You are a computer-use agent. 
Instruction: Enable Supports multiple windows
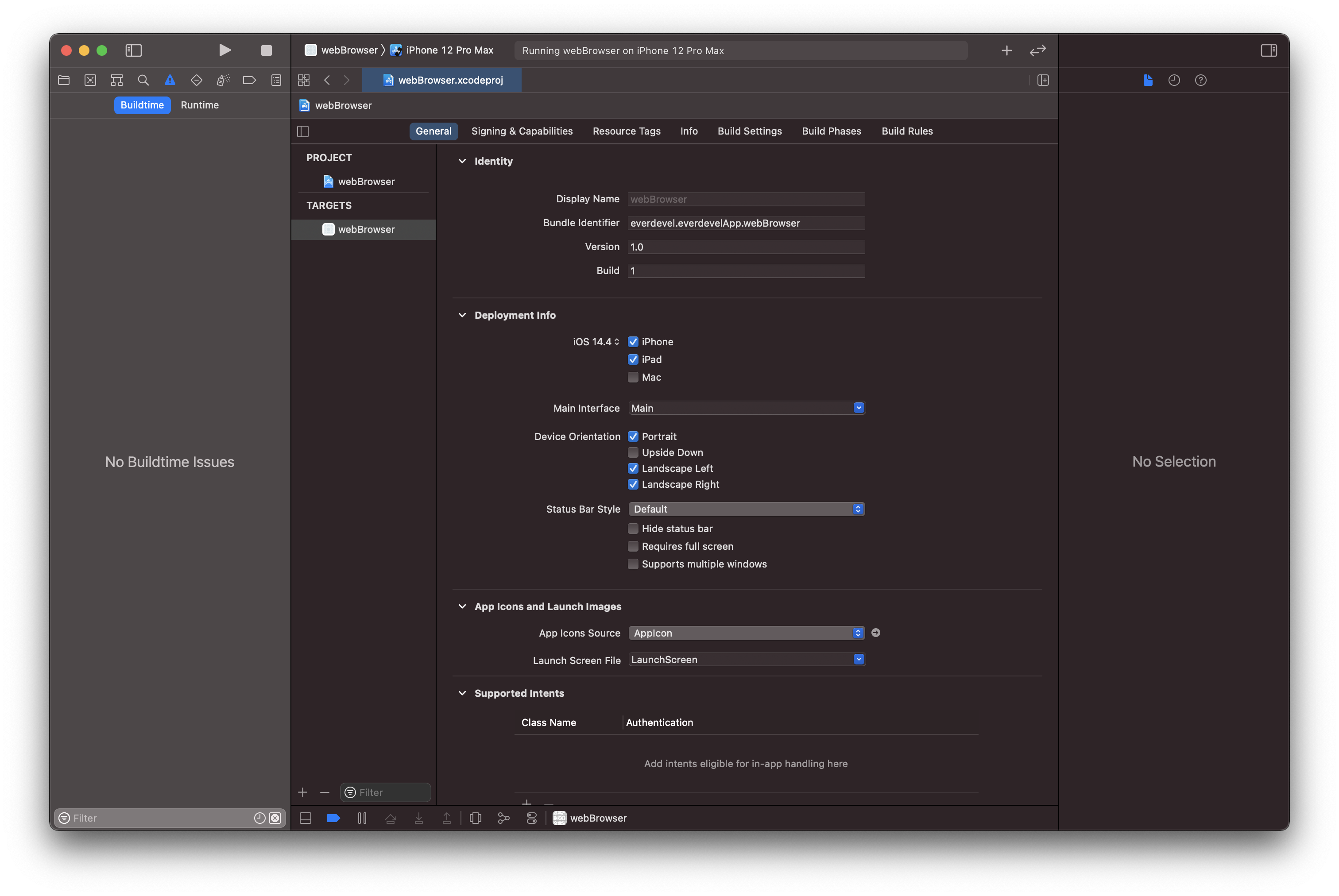[633, 564]
